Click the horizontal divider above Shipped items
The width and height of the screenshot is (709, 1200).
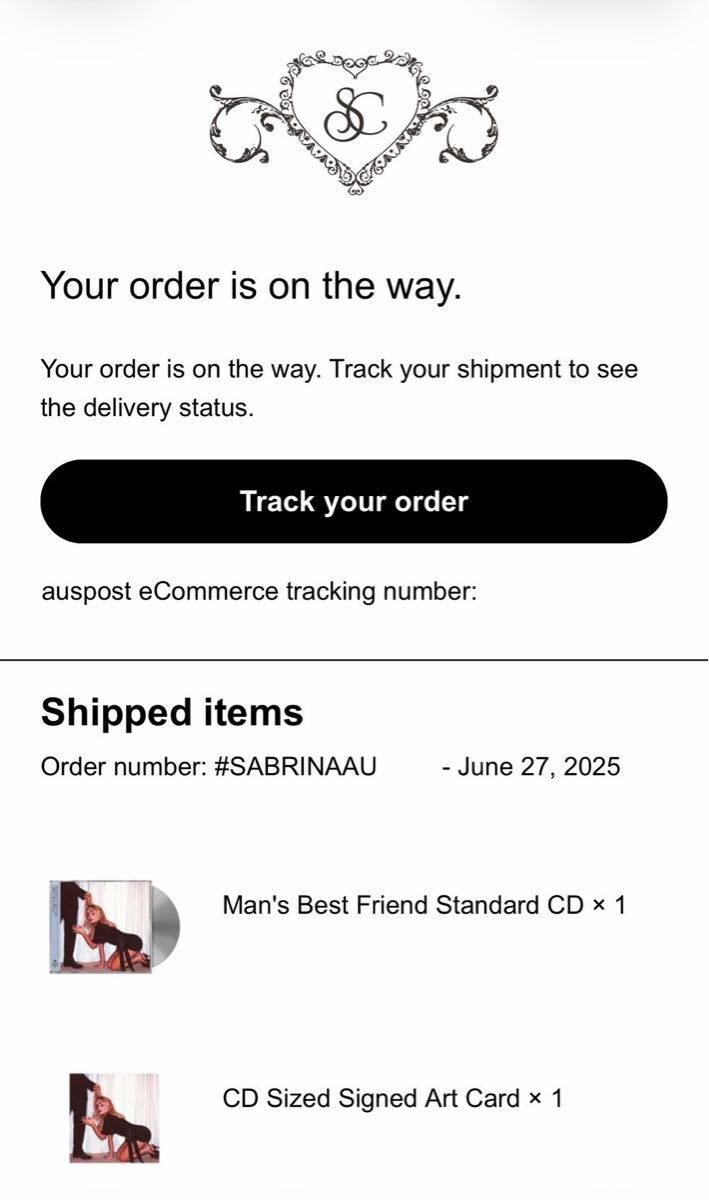pos(354,660)
